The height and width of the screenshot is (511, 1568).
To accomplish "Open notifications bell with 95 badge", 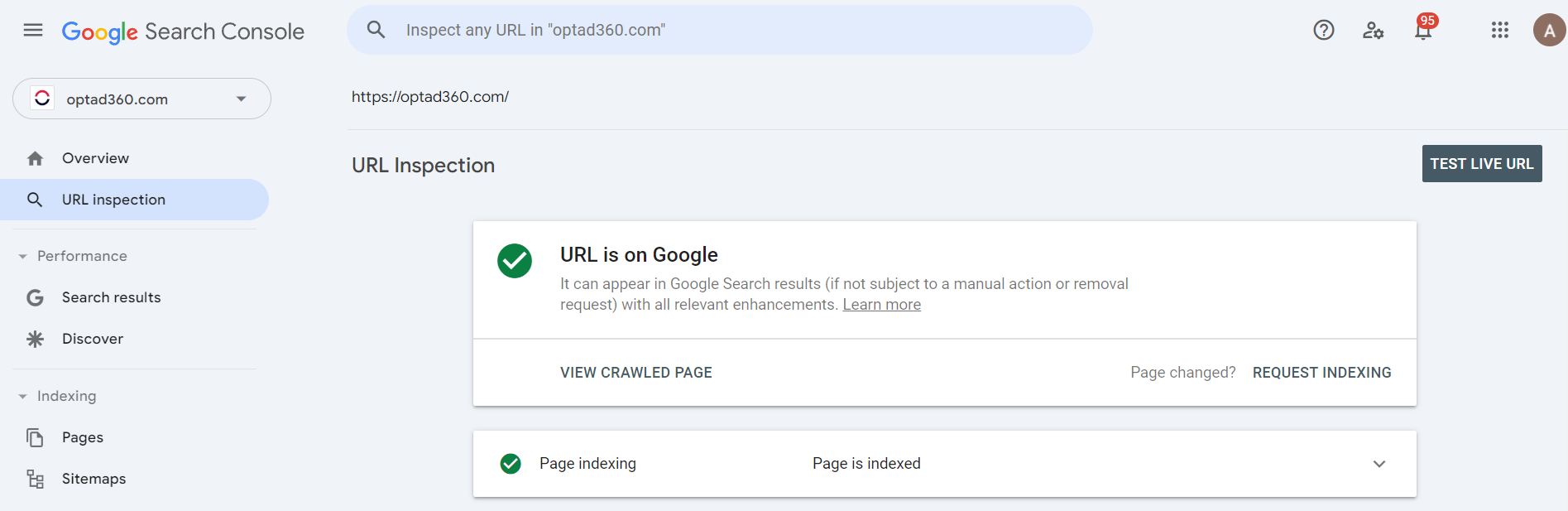I will (x=1424, y=29).
